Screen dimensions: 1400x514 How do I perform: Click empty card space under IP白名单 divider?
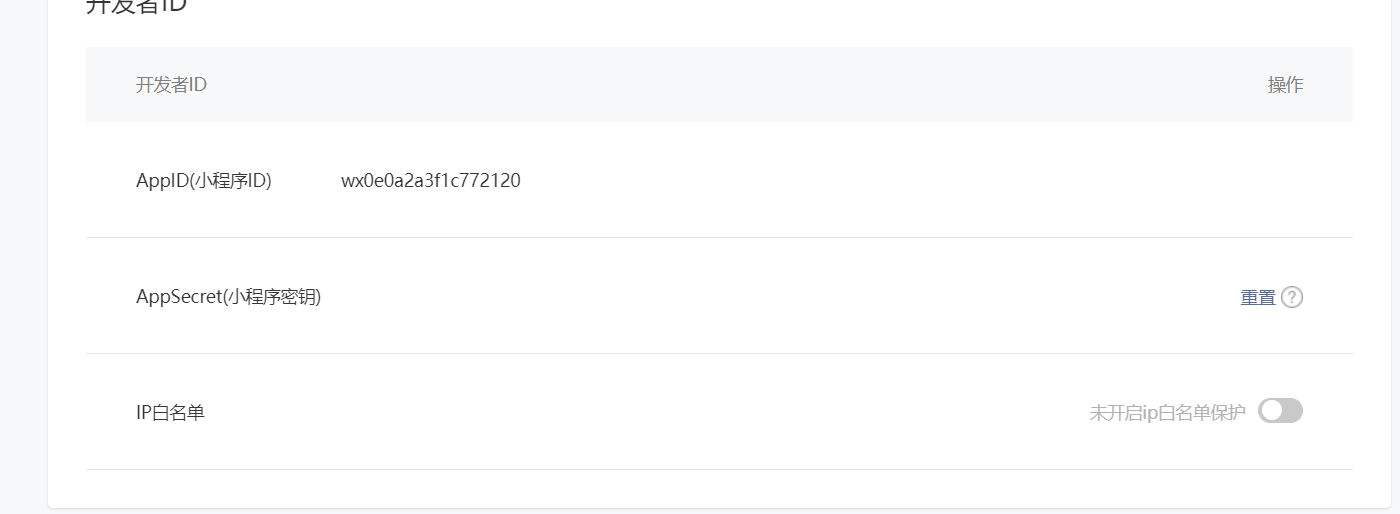719,489
